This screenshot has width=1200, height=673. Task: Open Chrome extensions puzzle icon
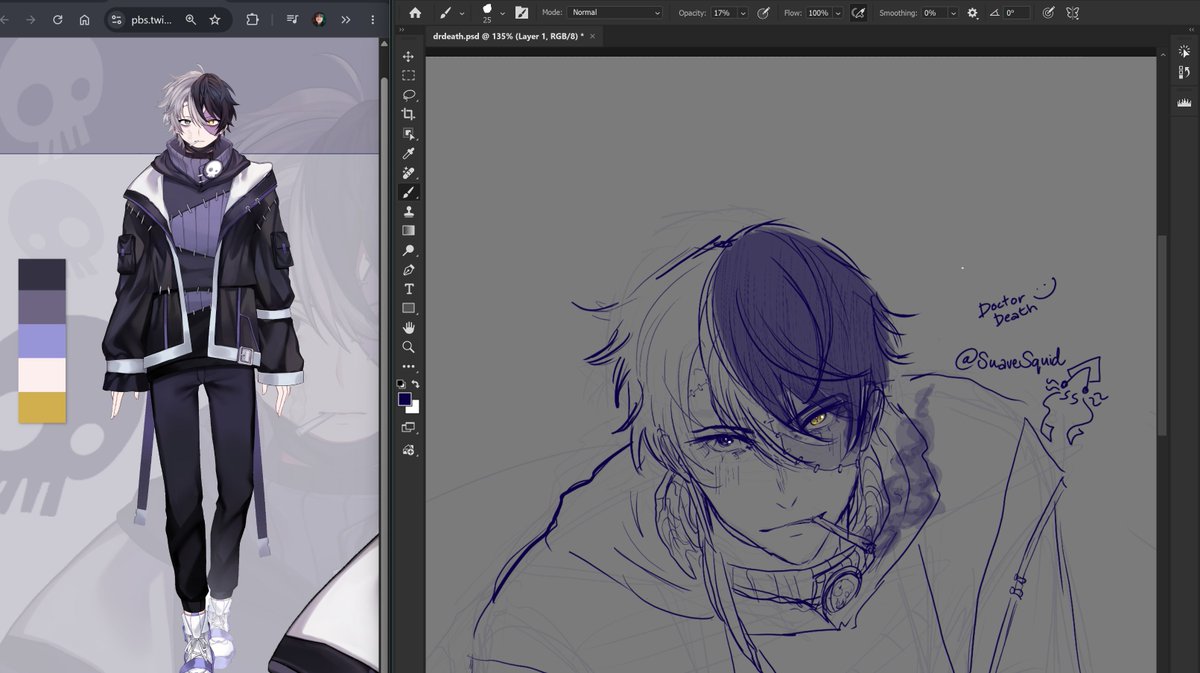pyautogui.click(x=252, y=19)
